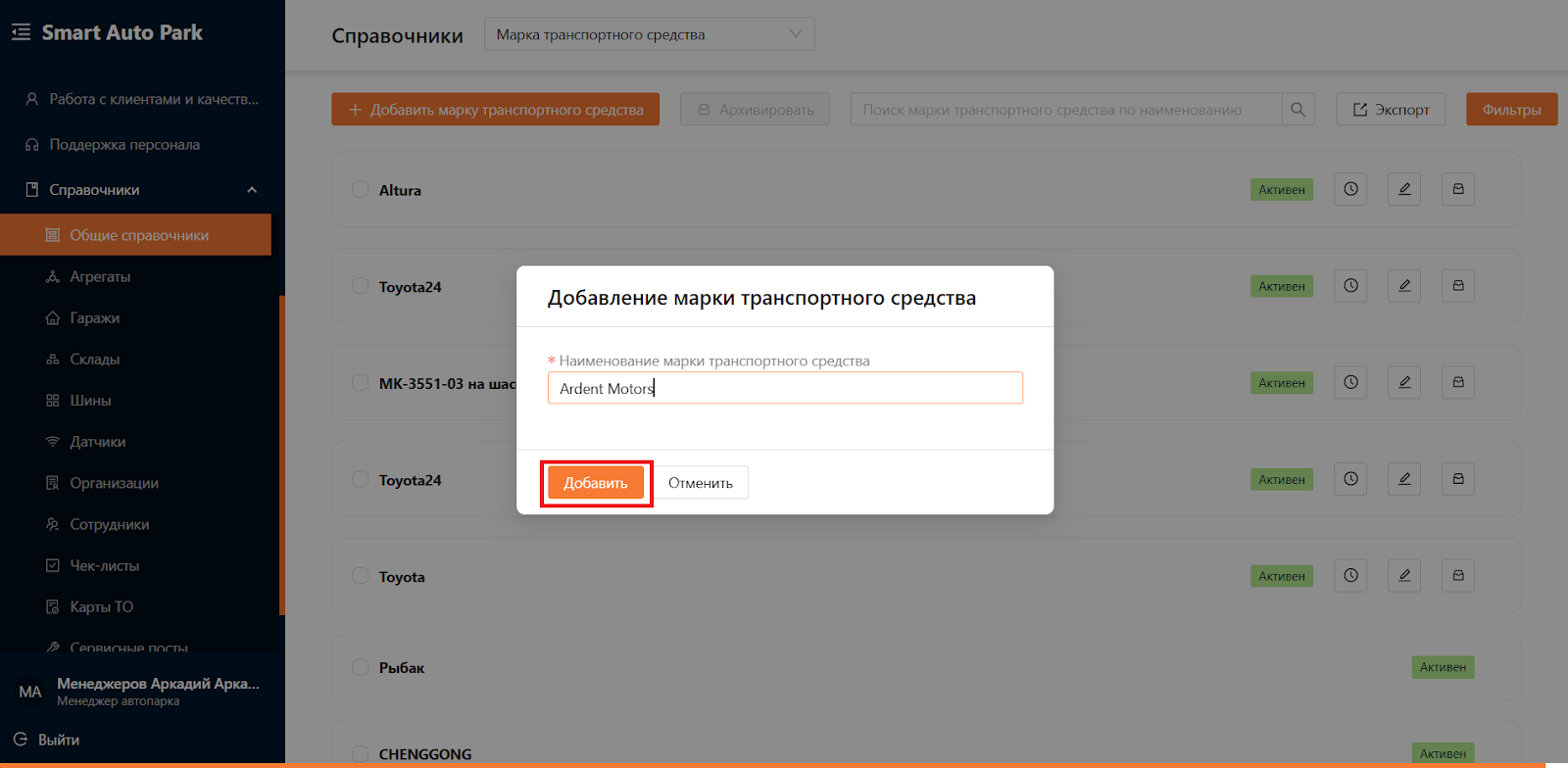Click the CHENGGONG brand name
1568x768 pixels.
(x=425, y=754)
